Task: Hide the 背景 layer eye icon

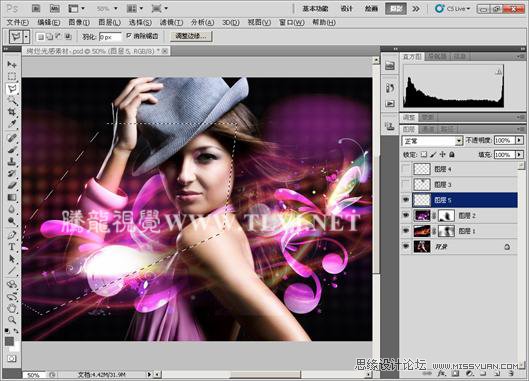Action: point(406,246)
